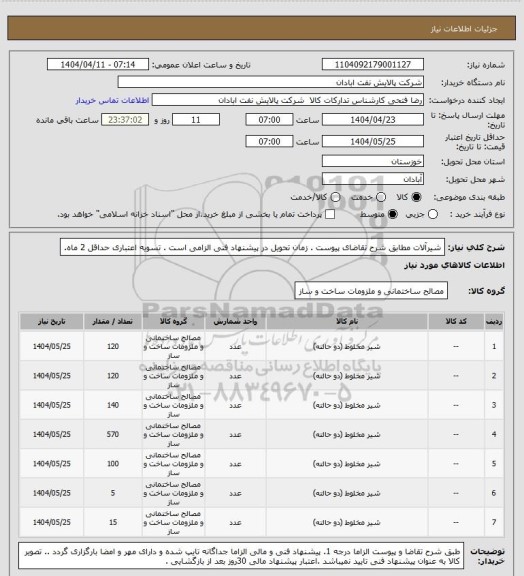The image size is (524, 576).
Task: Click the quantity 15 cell in row 7
Action: [113, 522]
